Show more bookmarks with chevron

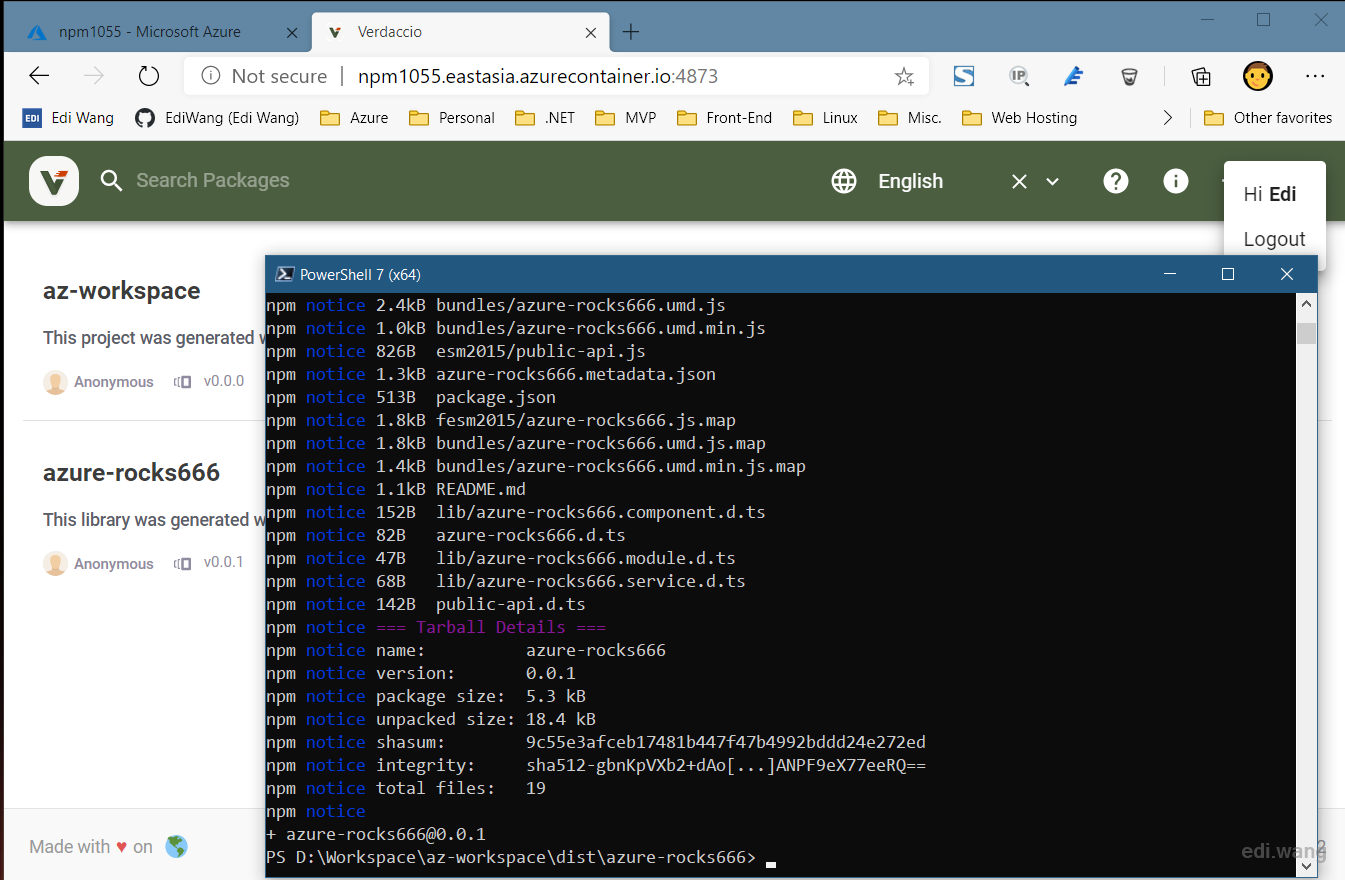[x=1167, y=118]
